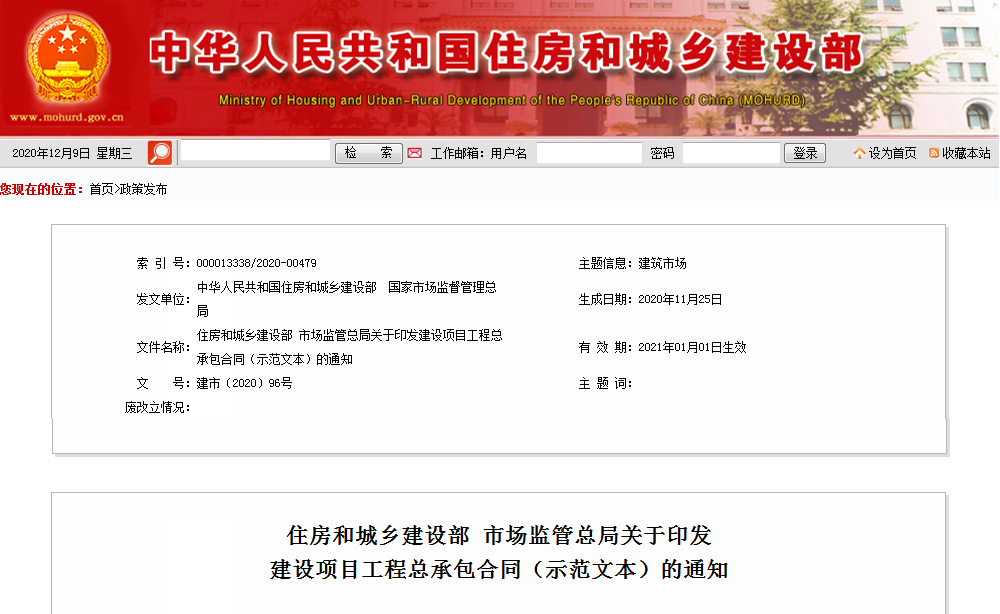Open the 收藏本站 link
Viewport: 1000px width, 614px height.
pos(966,153)
